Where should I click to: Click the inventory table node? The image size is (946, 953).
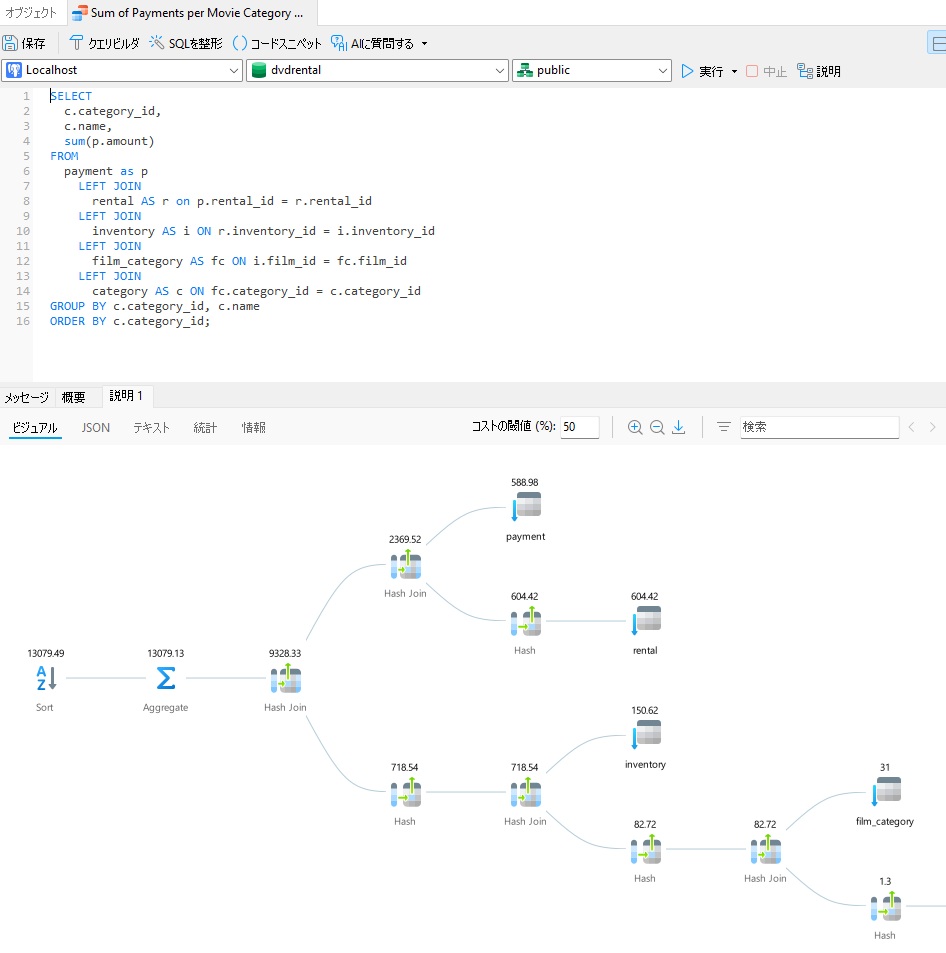pos(646,734)
